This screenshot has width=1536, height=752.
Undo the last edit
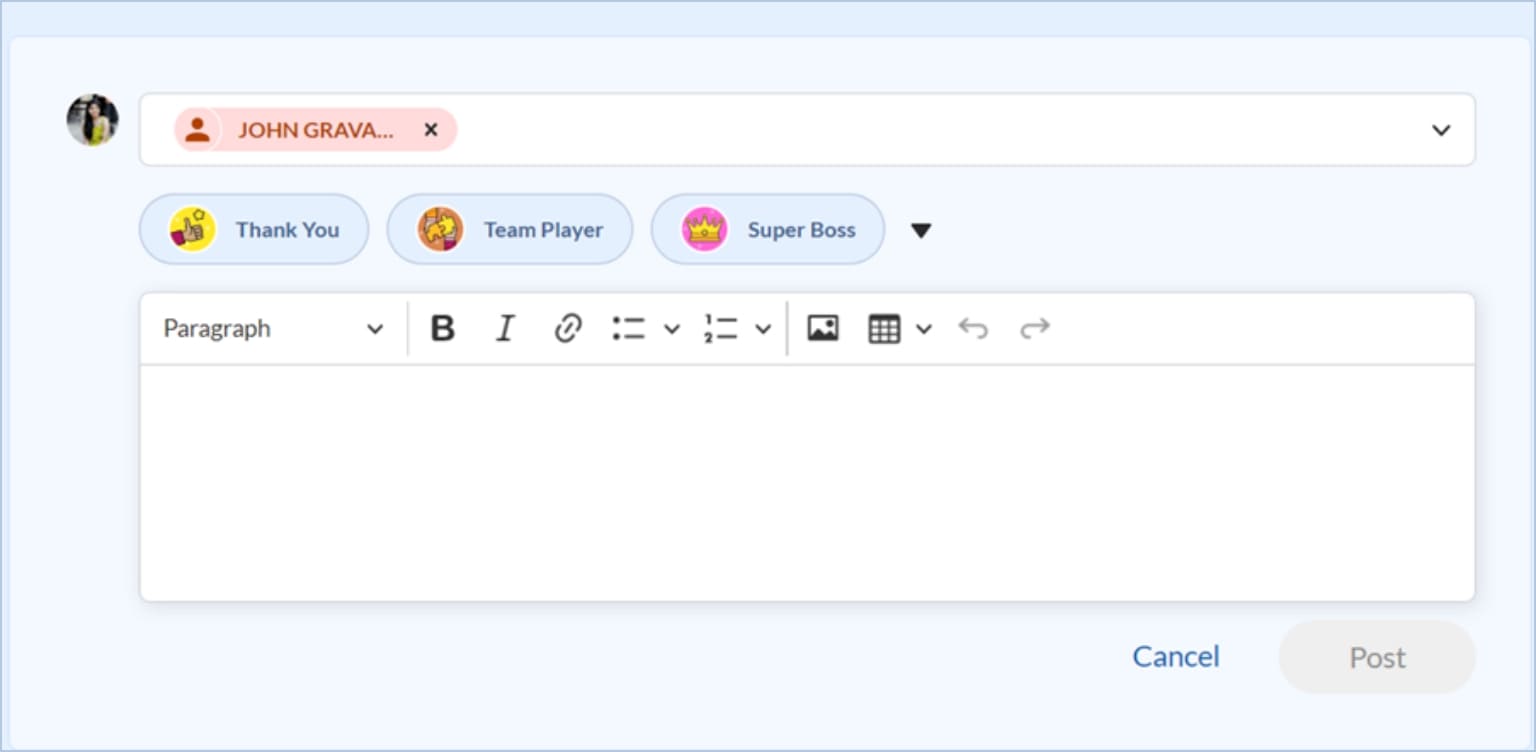(x=972, y=328)
